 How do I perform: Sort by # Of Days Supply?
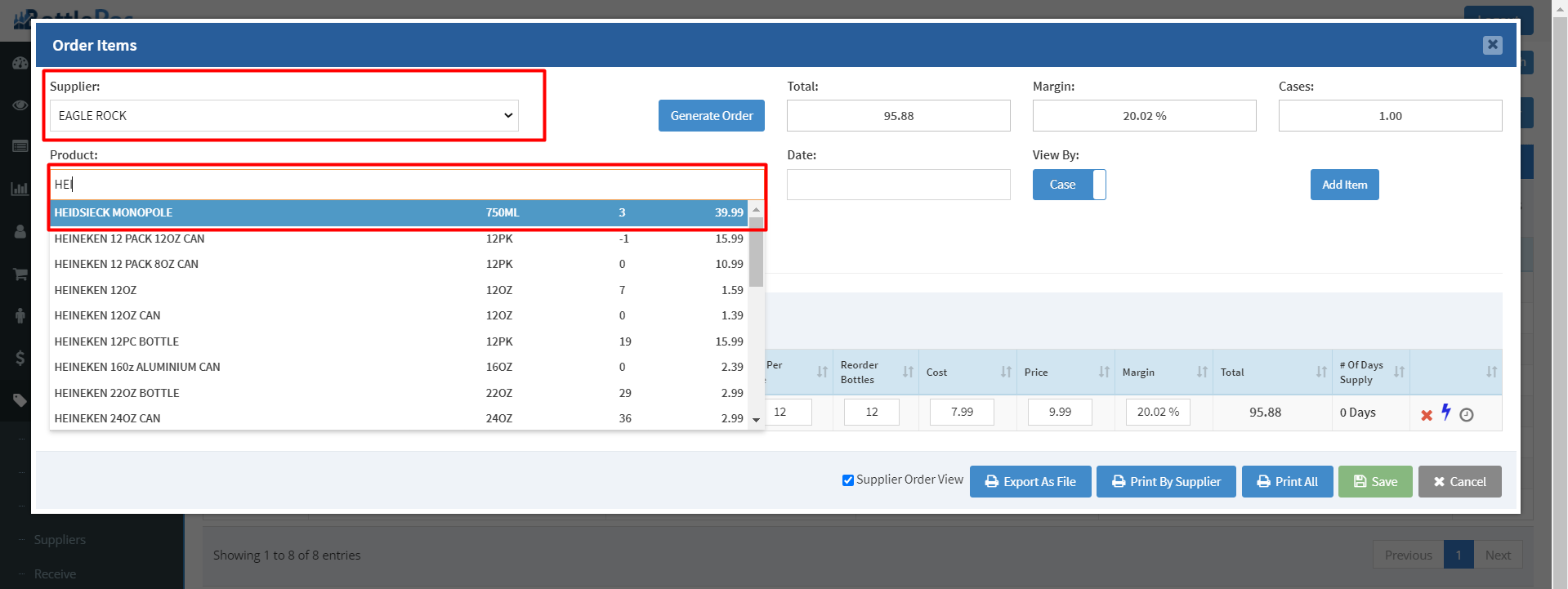(x=1371, y=372)
